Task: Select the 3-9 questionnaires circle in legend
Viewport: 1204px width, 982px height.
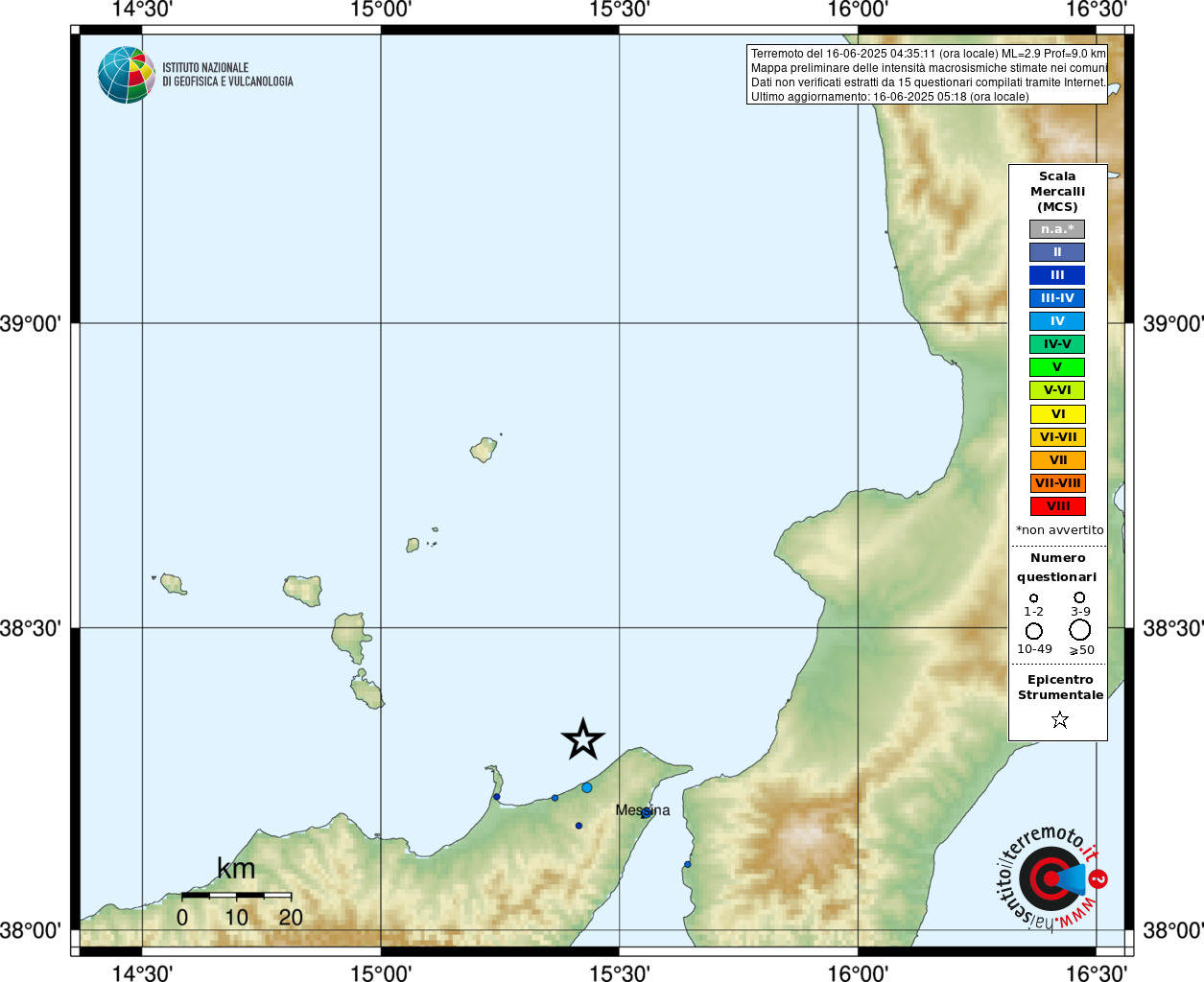Action: pos(1079,597)
